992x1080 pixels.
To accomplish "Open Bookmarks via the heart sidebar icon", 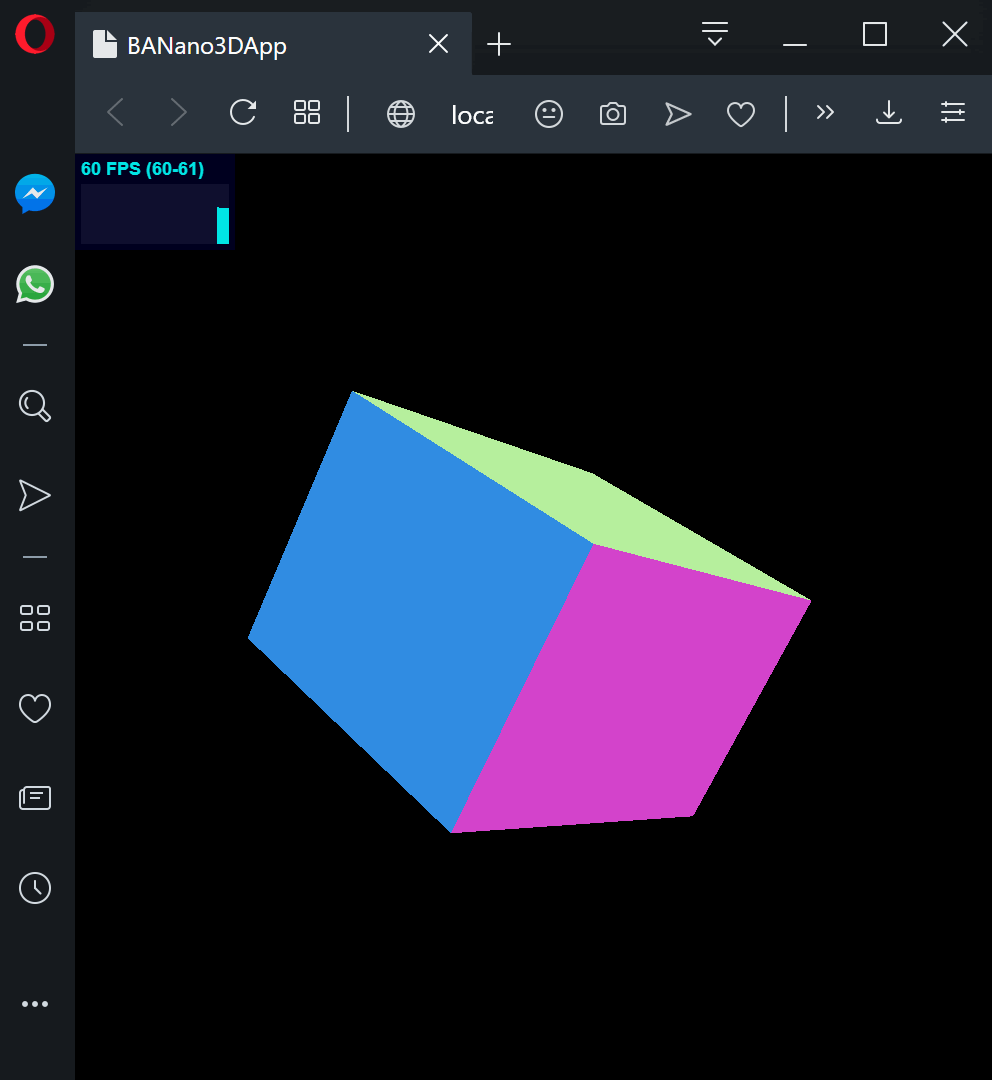I will (x=35, y=707).
